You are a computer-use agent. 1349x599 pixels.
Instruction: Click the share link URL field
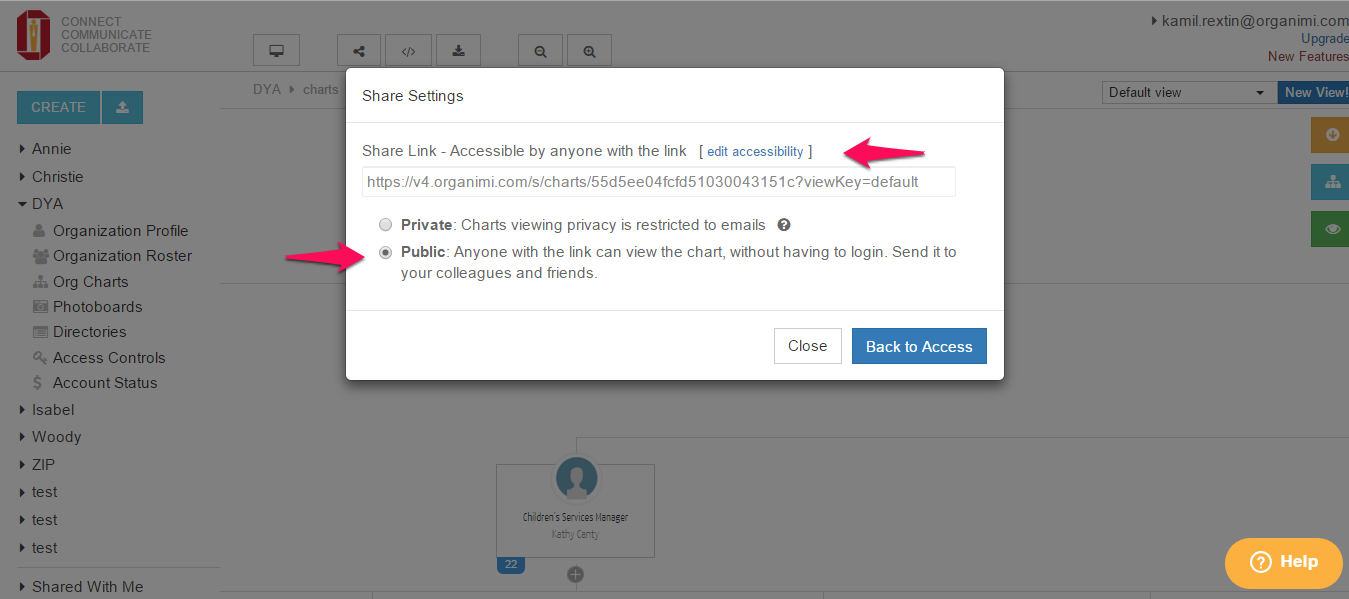[x=659, y=182]
